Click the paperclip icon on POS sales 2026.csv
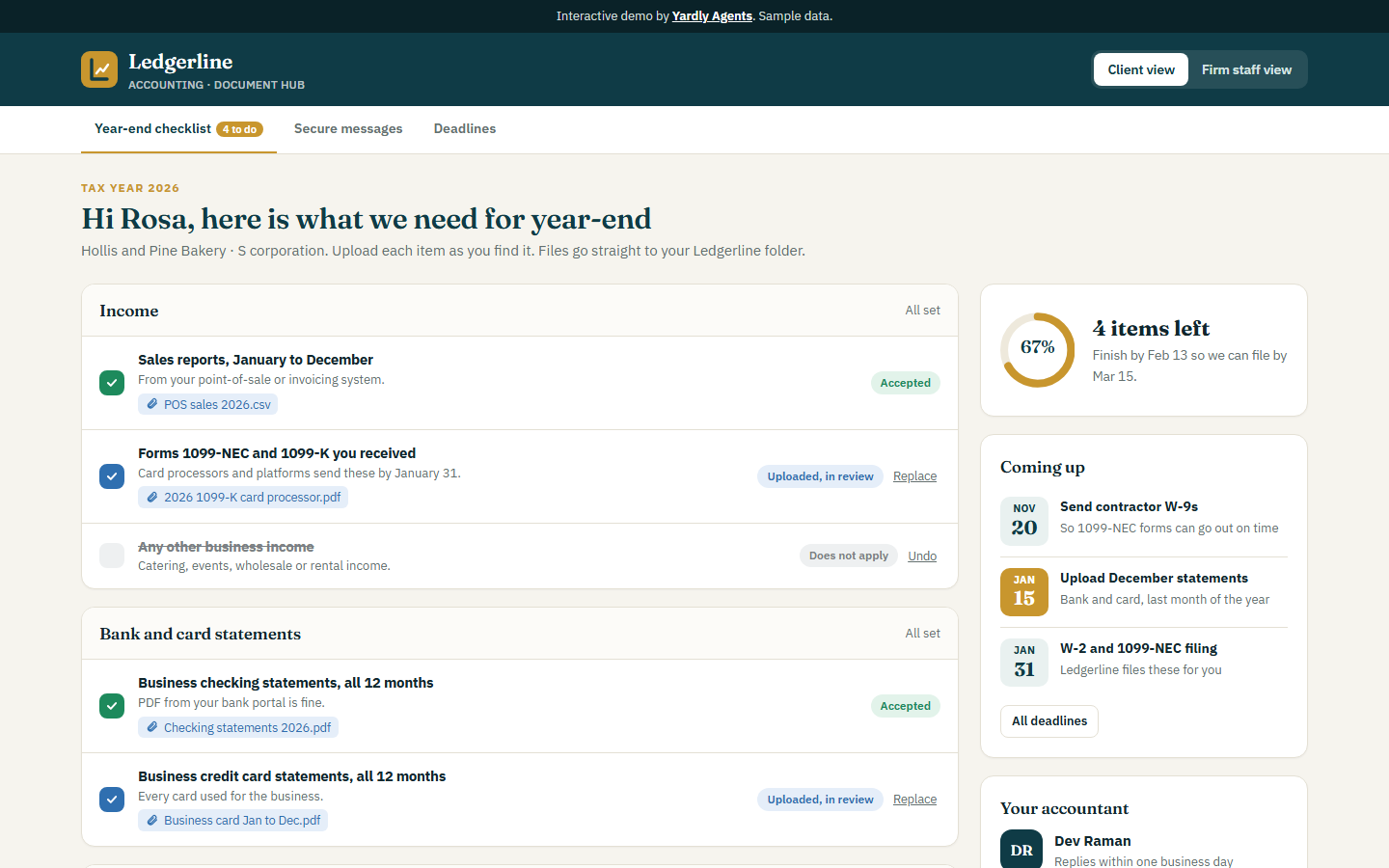The height and width of the screenshot is (868, 1389). (151, 404)
